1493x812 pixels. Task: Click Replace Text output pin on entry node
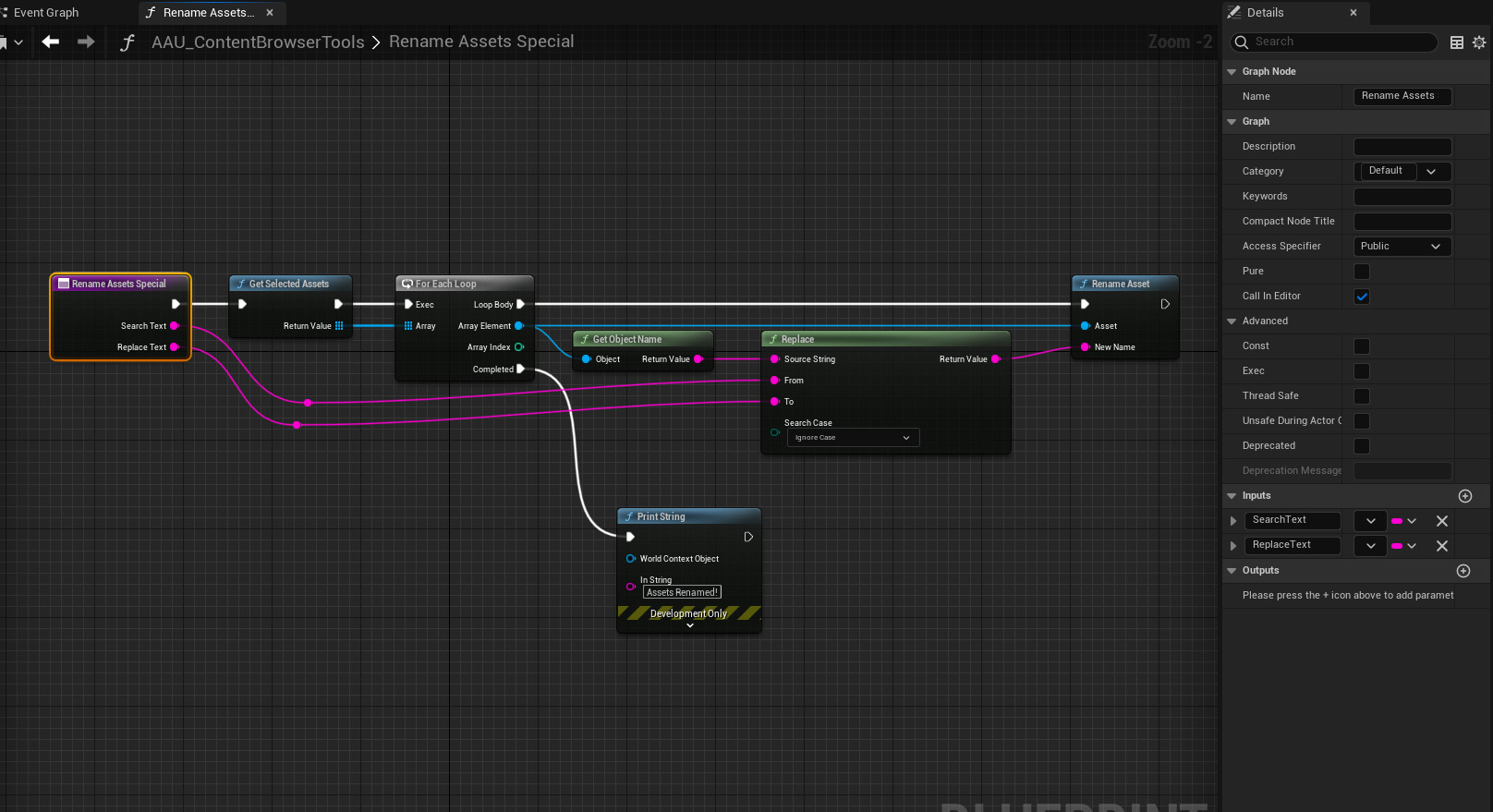174,347
